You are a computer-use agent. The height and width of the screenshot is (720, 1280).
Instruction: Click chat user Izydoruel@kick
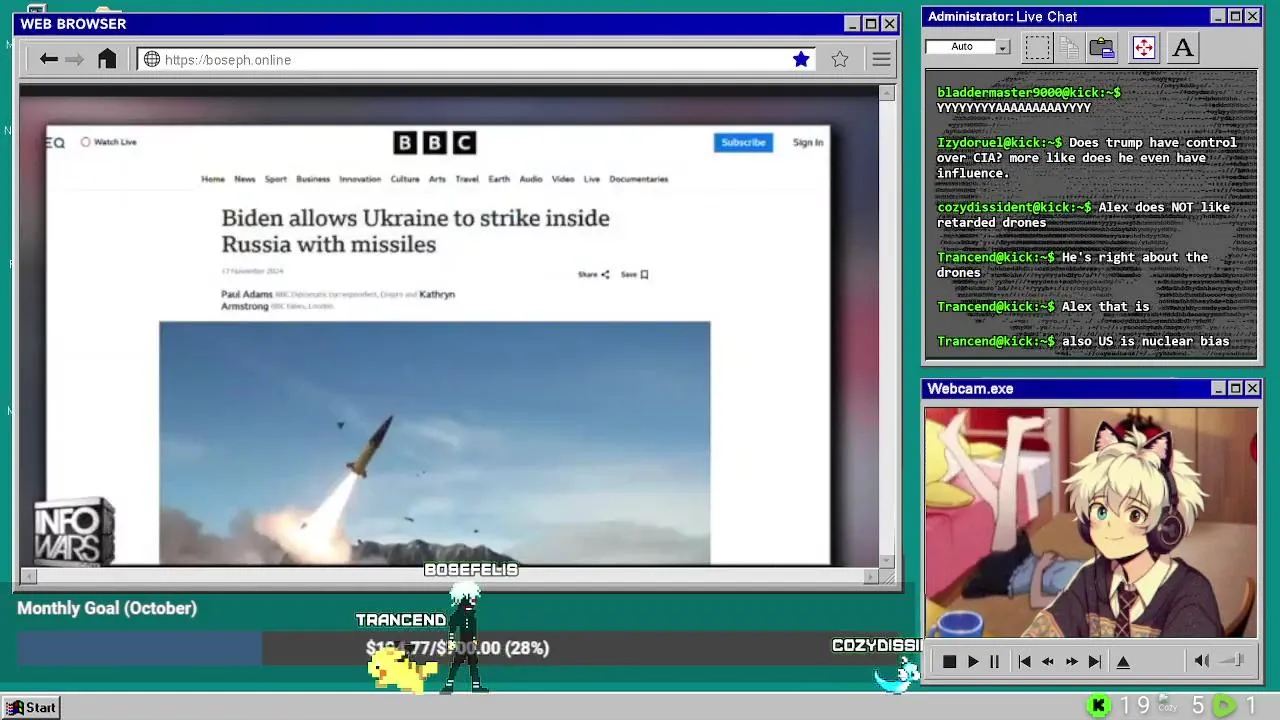point(999,142)
